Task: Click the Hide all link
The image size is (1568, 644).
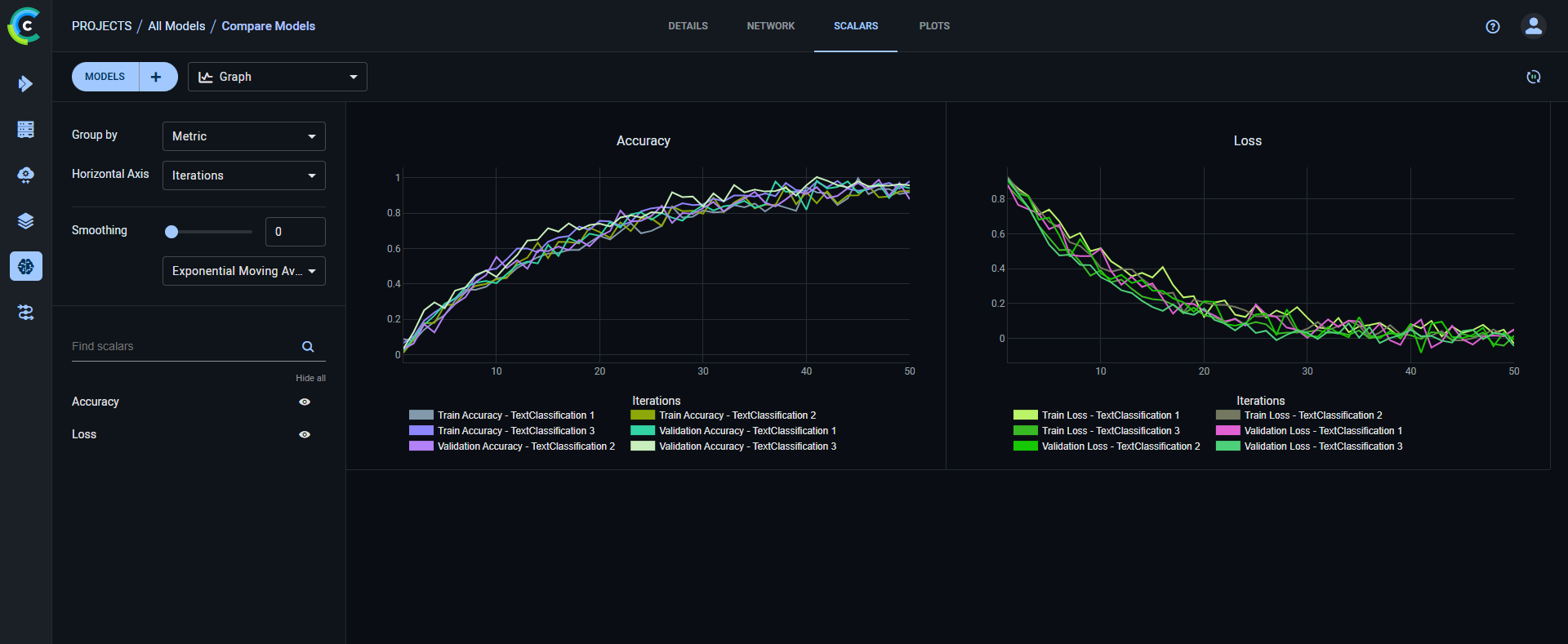Action: 310,378
